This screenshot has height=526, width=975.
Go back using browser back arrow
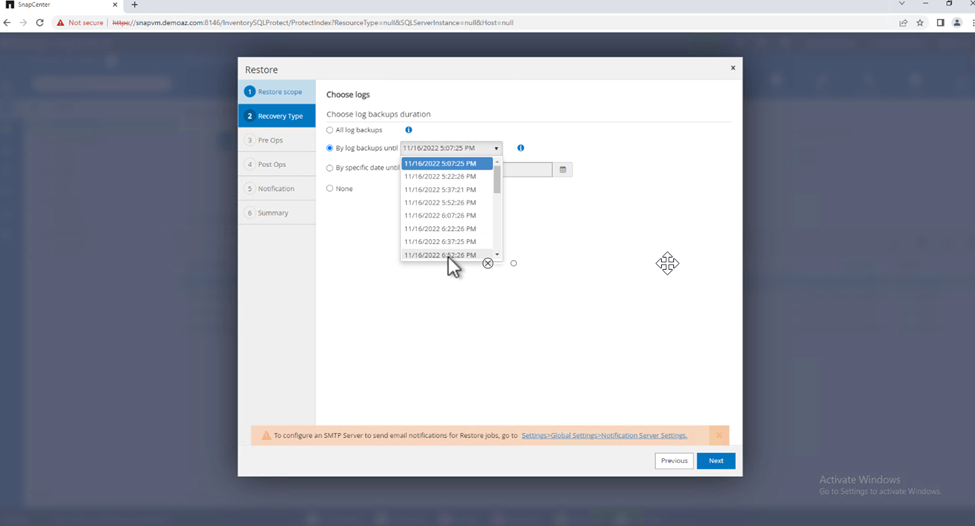click(7, 22)
